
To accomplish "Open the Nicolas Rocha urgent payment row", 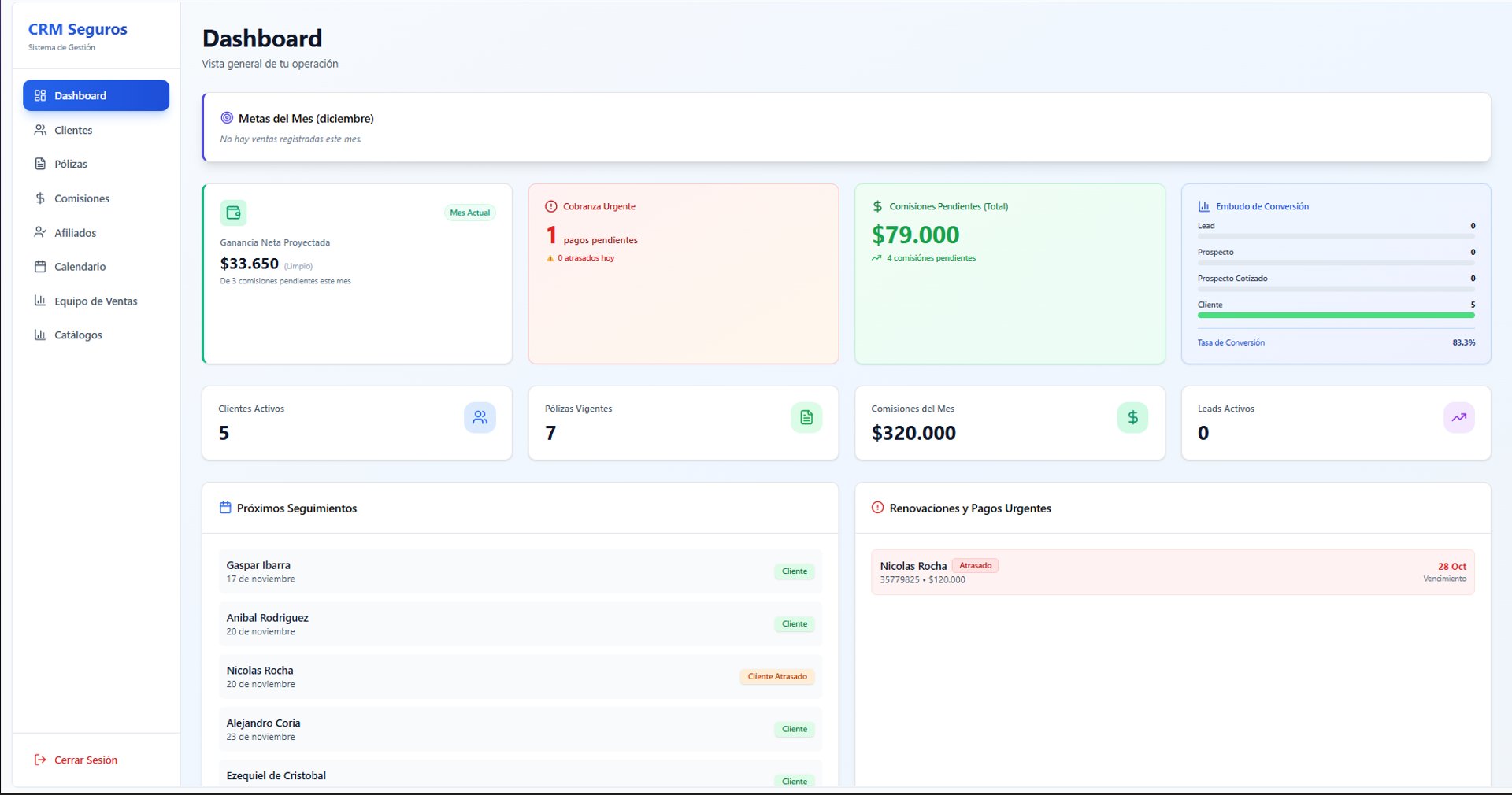I will coord(1173,572).
